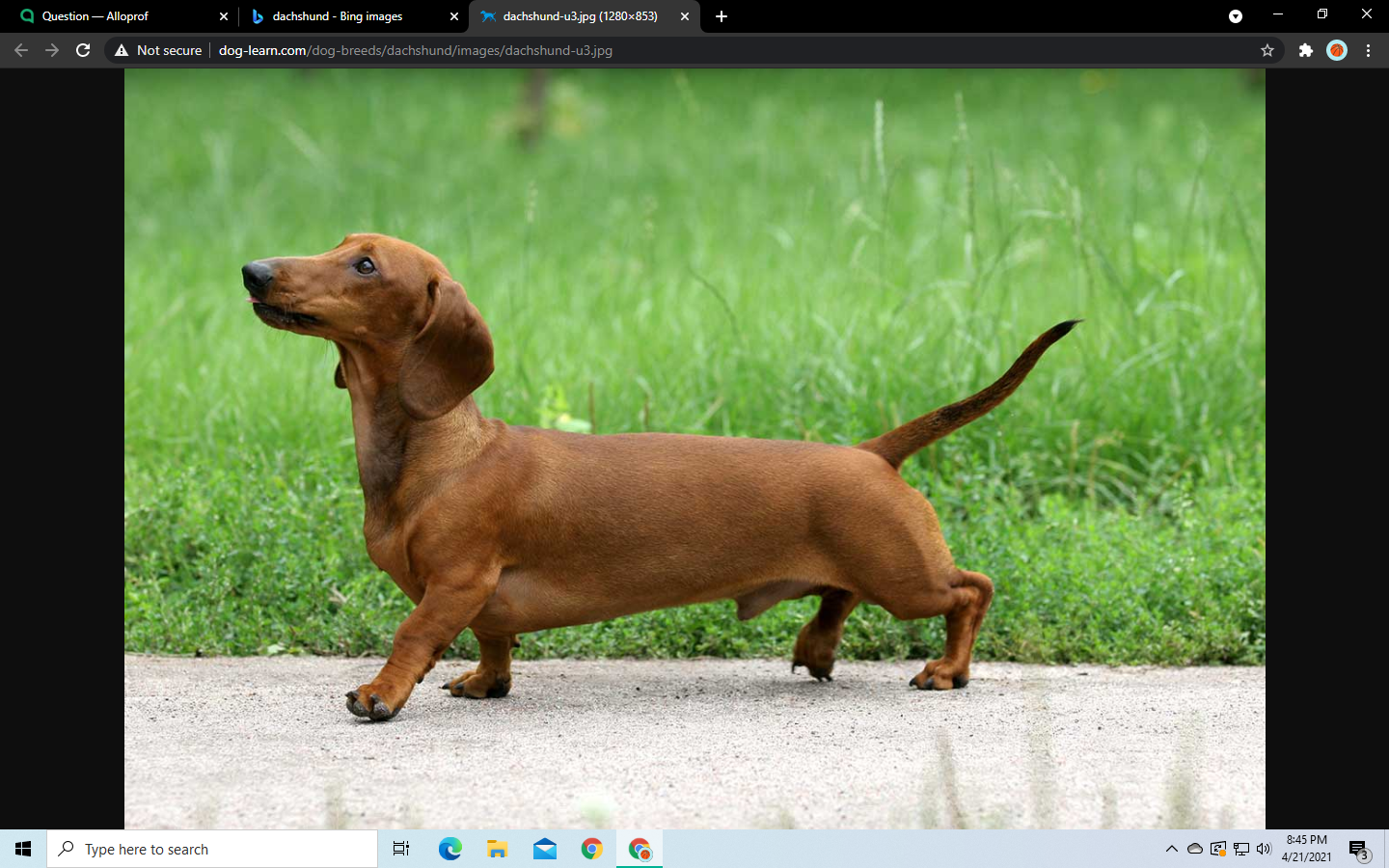
Task: Reload the dachshund image page
Action: point(83,50)
